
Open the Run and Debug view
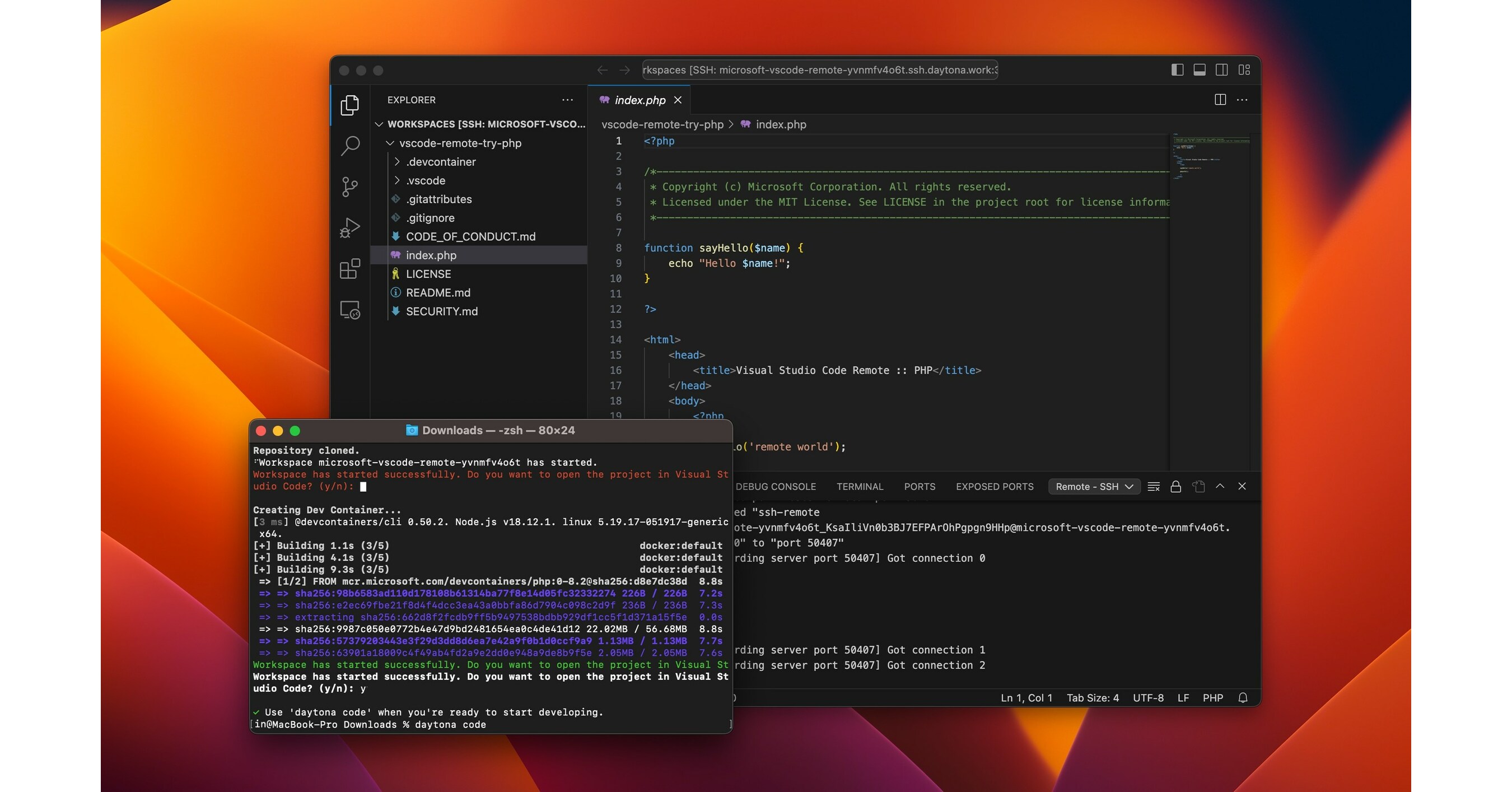(x=350, y=228)
